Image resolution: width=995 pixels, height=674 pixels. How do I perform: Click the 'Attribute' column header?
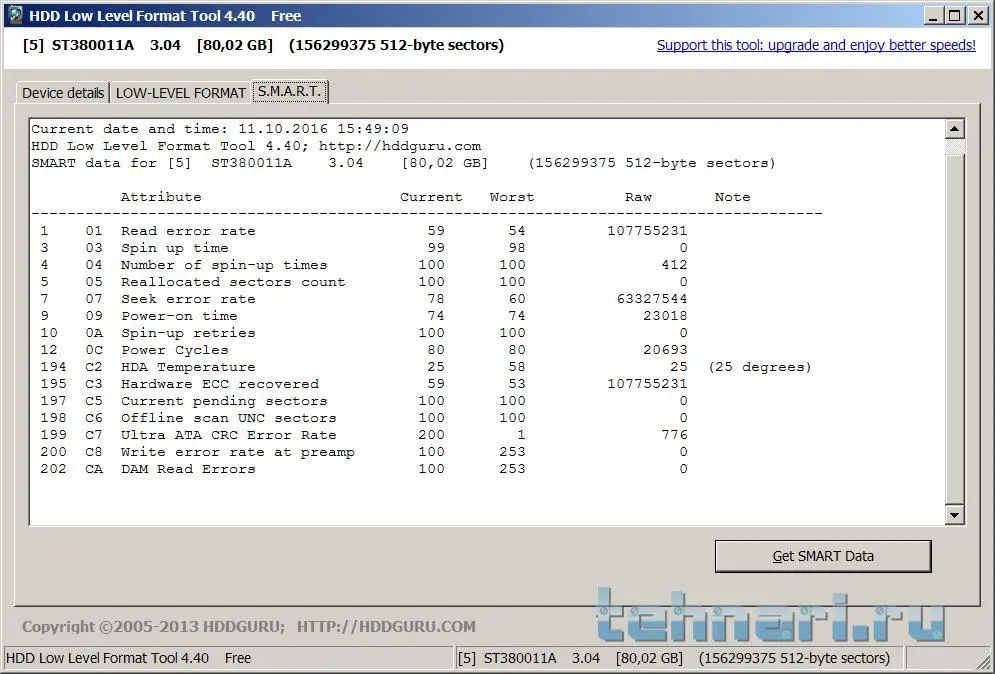tap(161, 197)
